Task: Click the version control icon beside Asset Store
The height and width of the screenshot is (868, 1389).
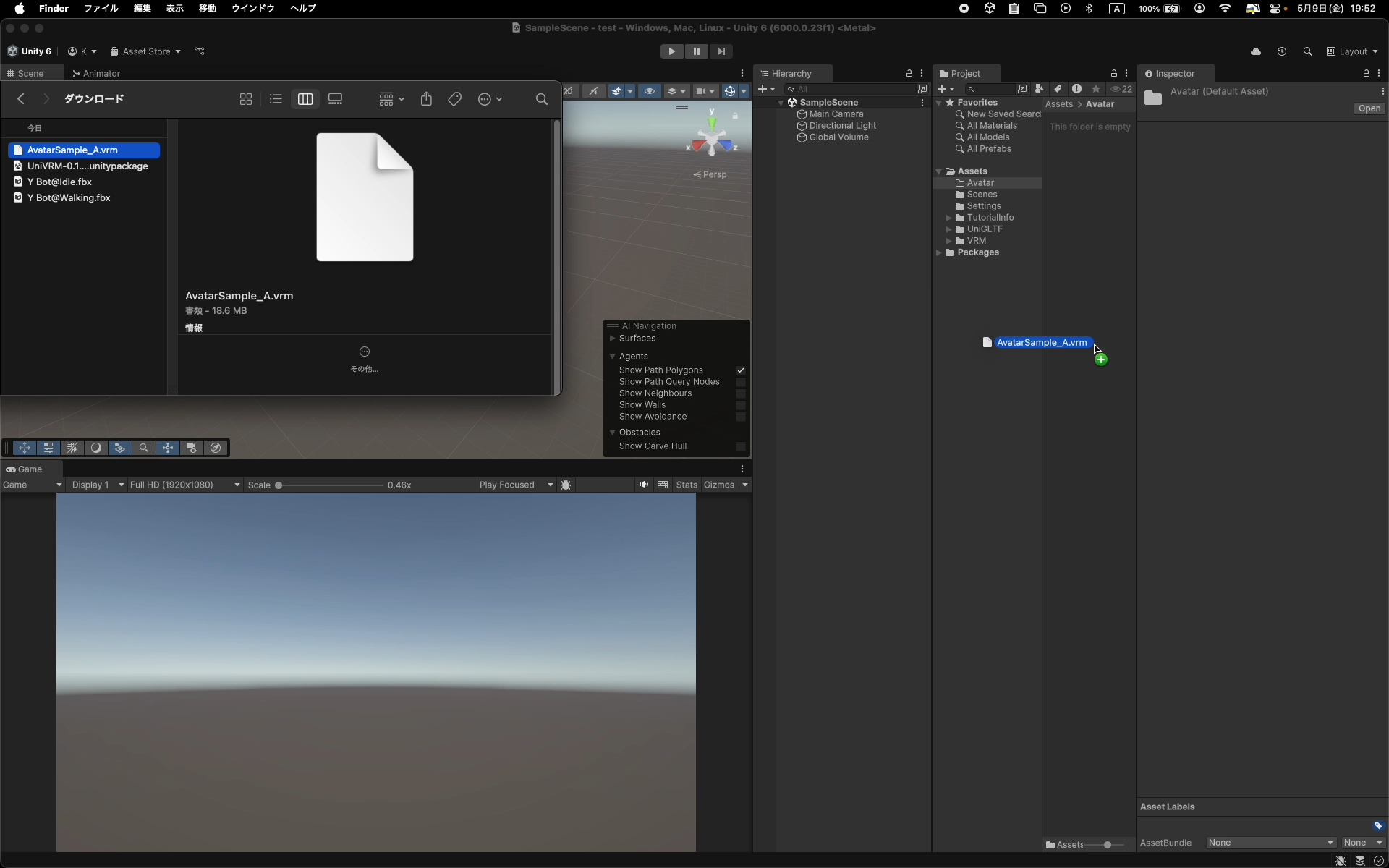Action: pyautogui.click(x=200, y=51)
